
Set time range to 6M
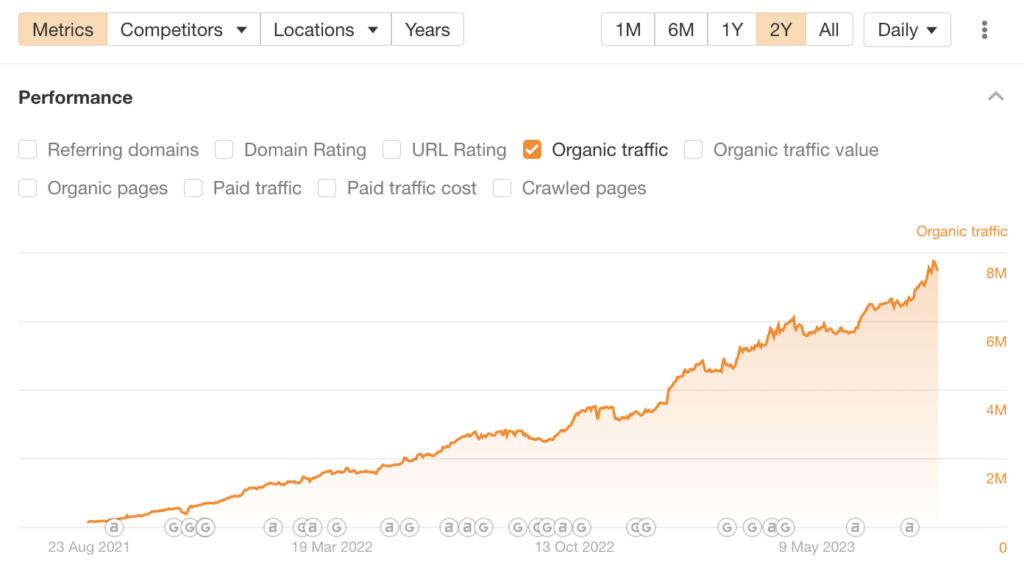(x=680, y=30)
